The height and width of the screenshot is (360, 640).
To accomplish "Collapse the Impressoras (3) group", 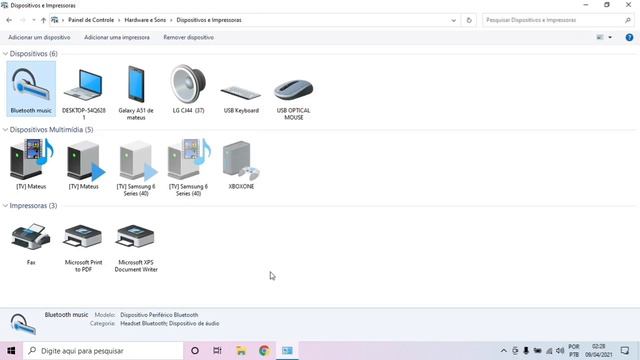I will [5, 205].
